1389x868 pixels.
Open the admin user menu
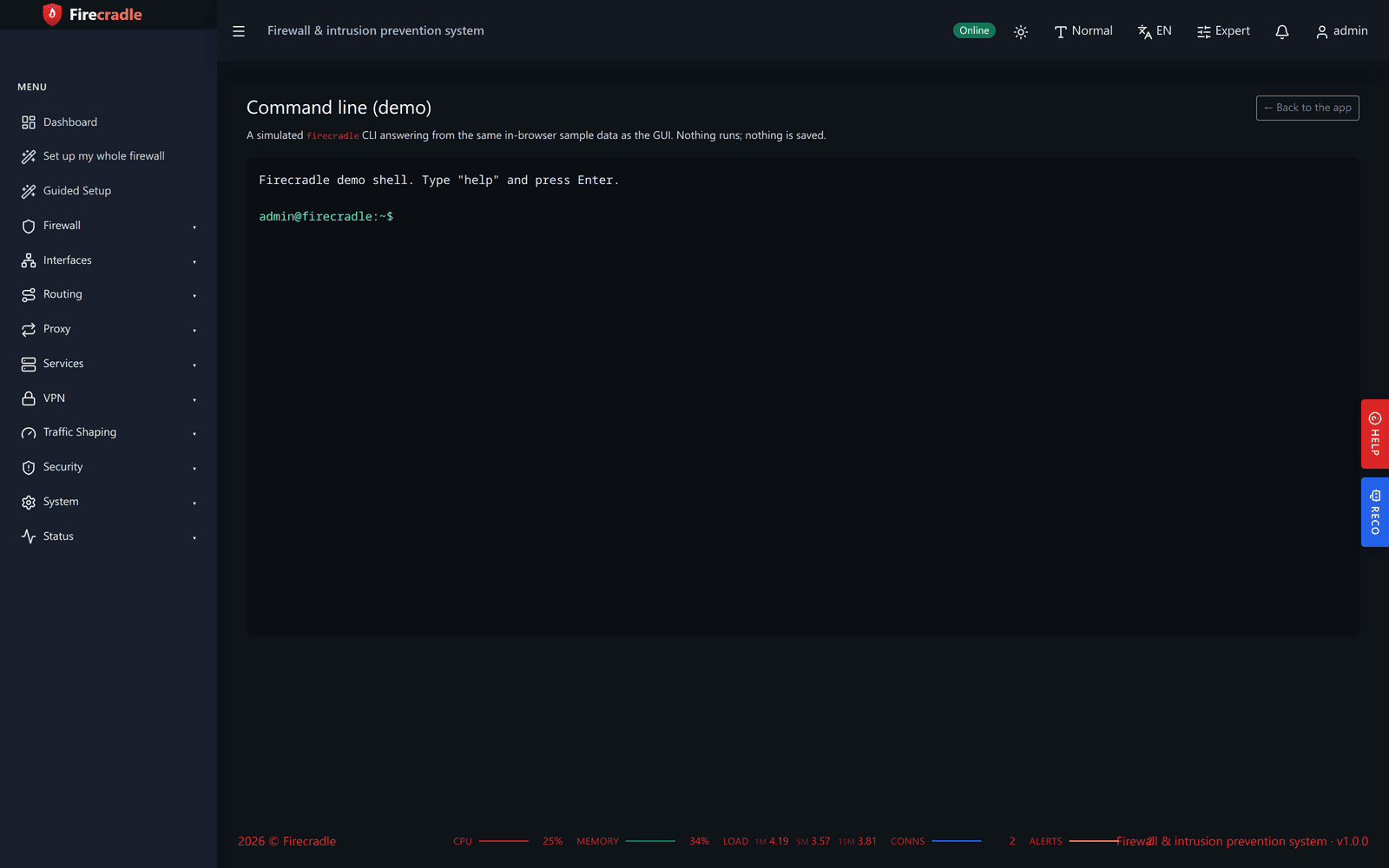pos(1341,31)
